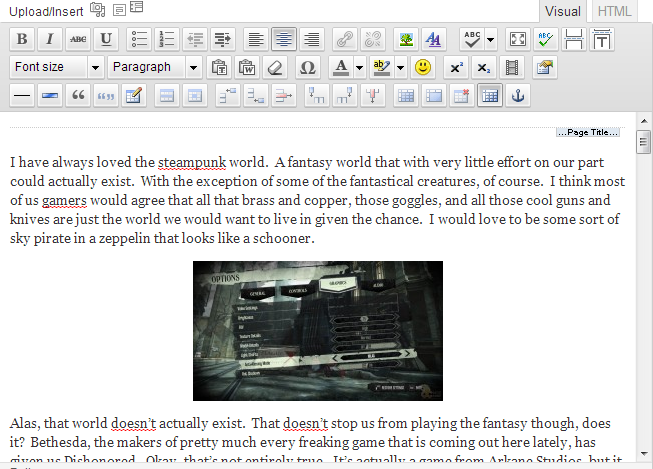The height and width of the screenshot is (469, 653).
Task: Align text right
Action: (x=312, y=39)
